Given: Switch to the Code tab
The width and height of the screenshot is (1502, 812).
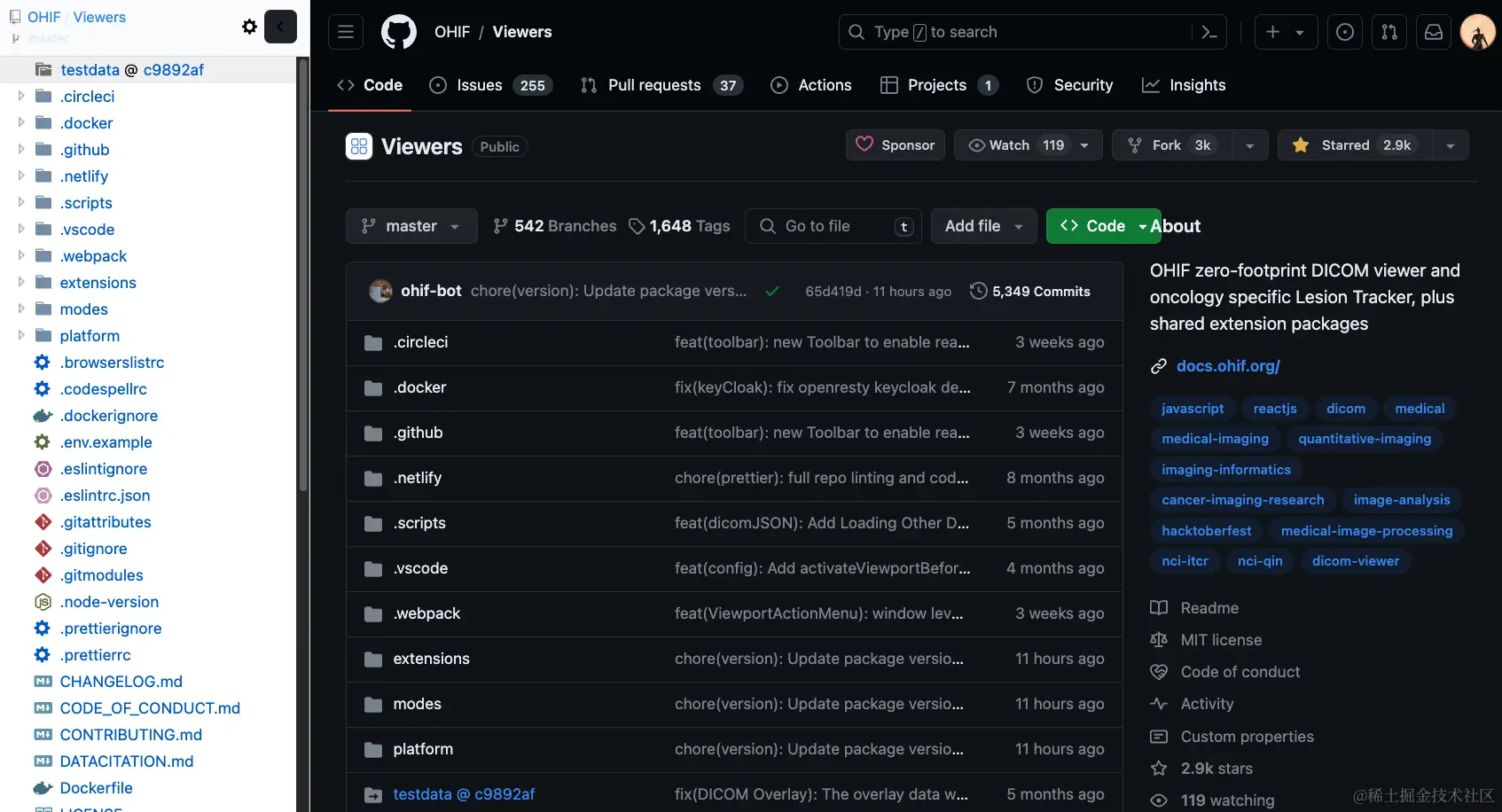Looking at the screenshot, I should tap(370, 85).
